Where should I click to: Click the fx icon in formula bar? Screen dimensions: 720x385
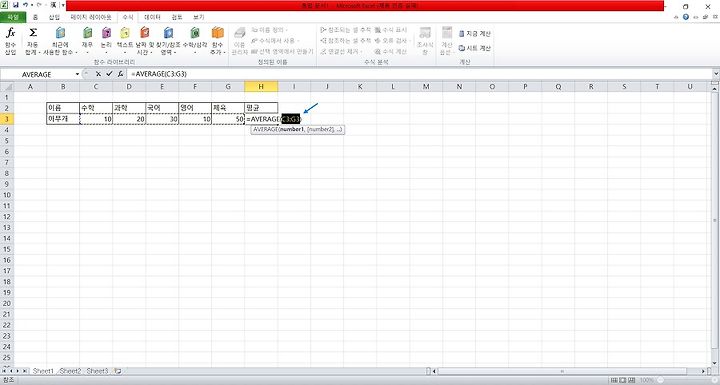pos(120,74)
